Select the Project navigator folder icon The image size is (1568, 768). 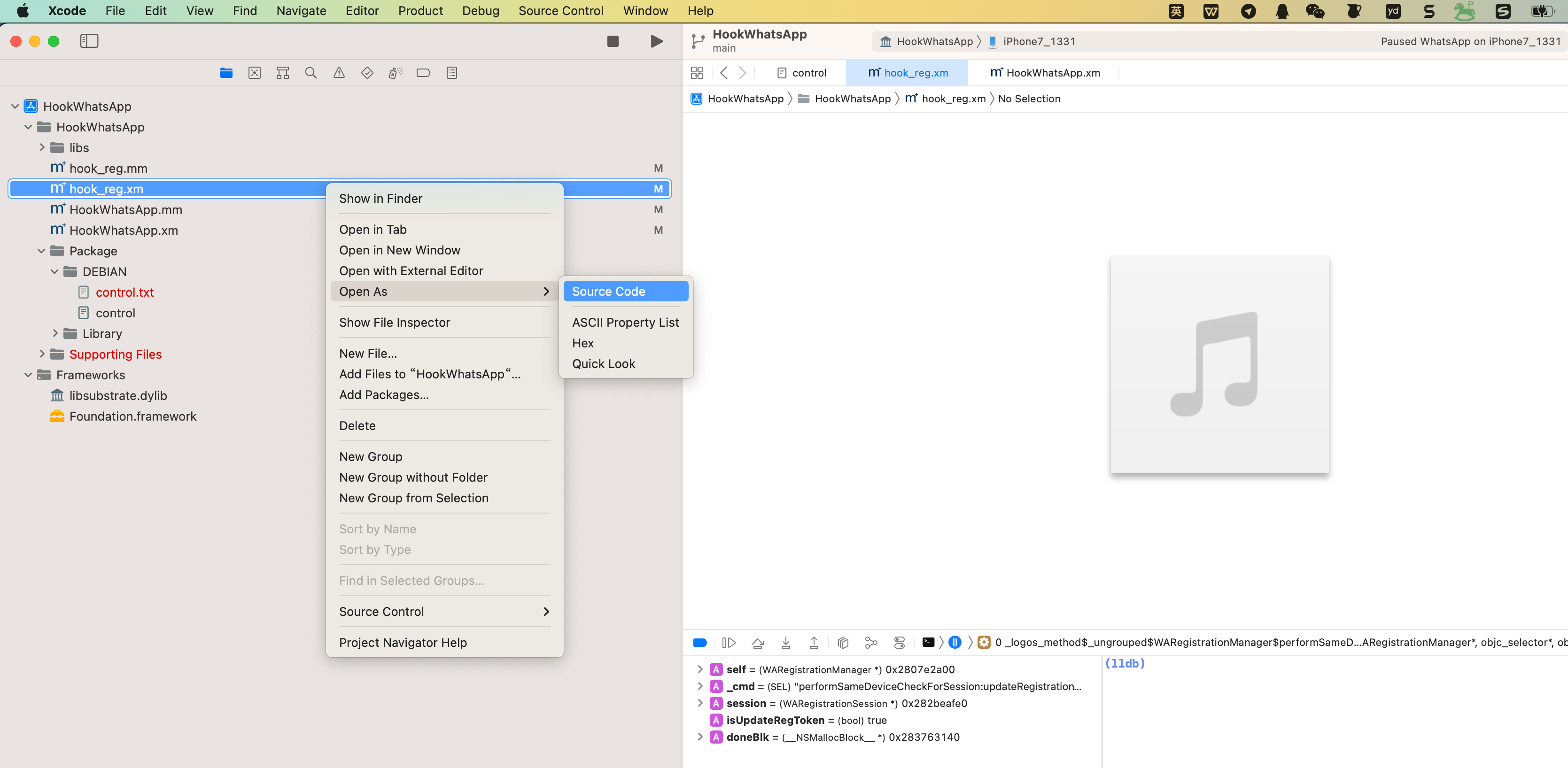tap(226, 73)
